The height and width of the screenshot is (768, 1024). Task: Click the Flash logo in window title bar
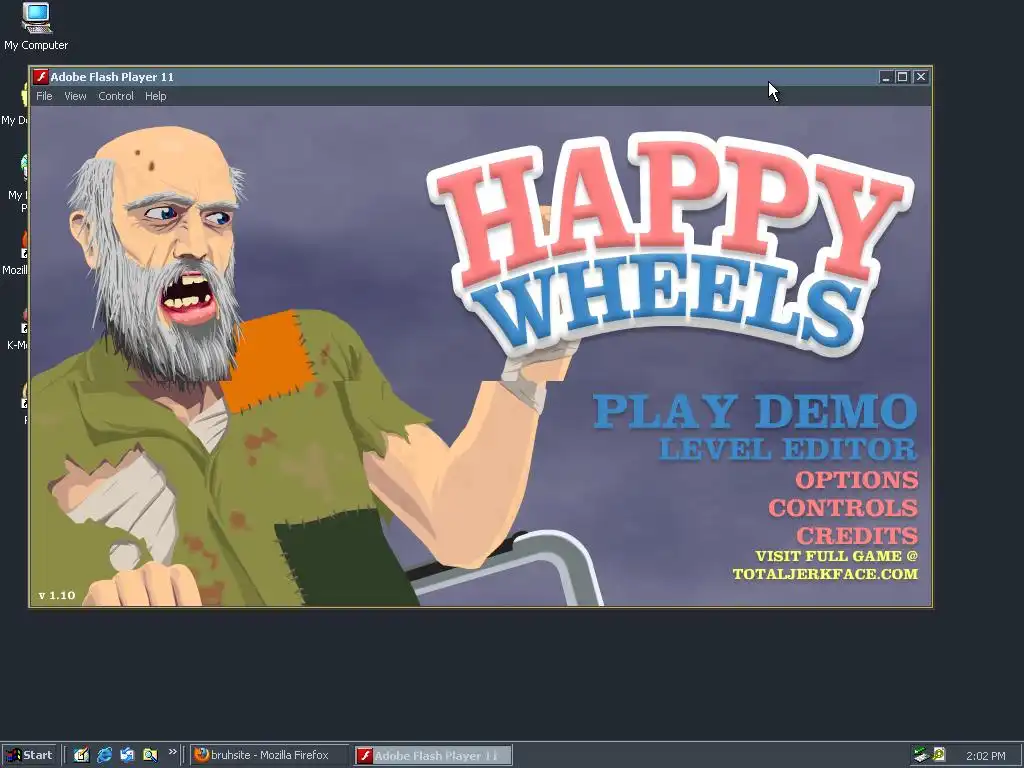(41, 77)
